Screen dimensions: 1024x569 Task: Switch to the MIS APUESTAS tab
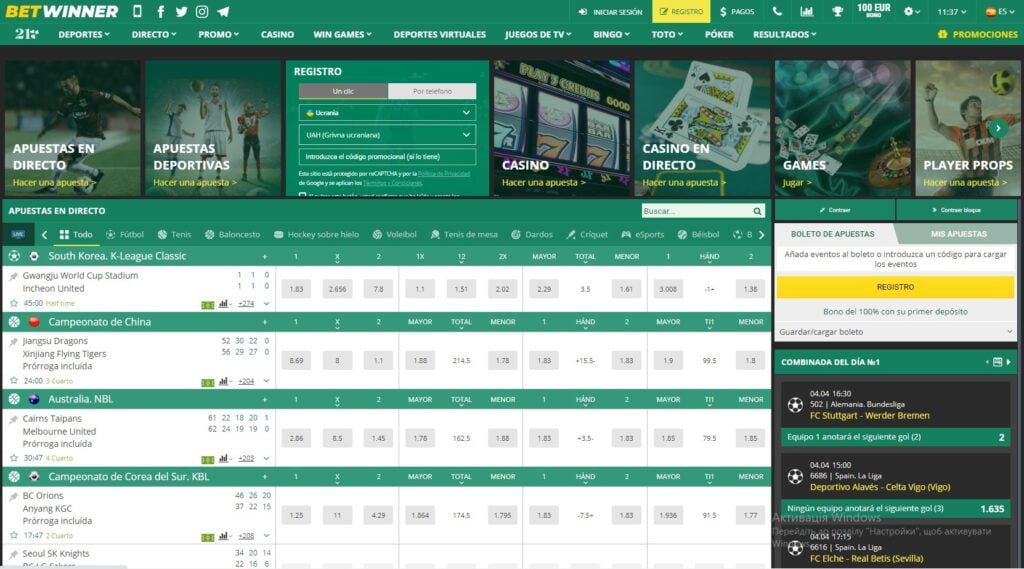pos(958,234)
